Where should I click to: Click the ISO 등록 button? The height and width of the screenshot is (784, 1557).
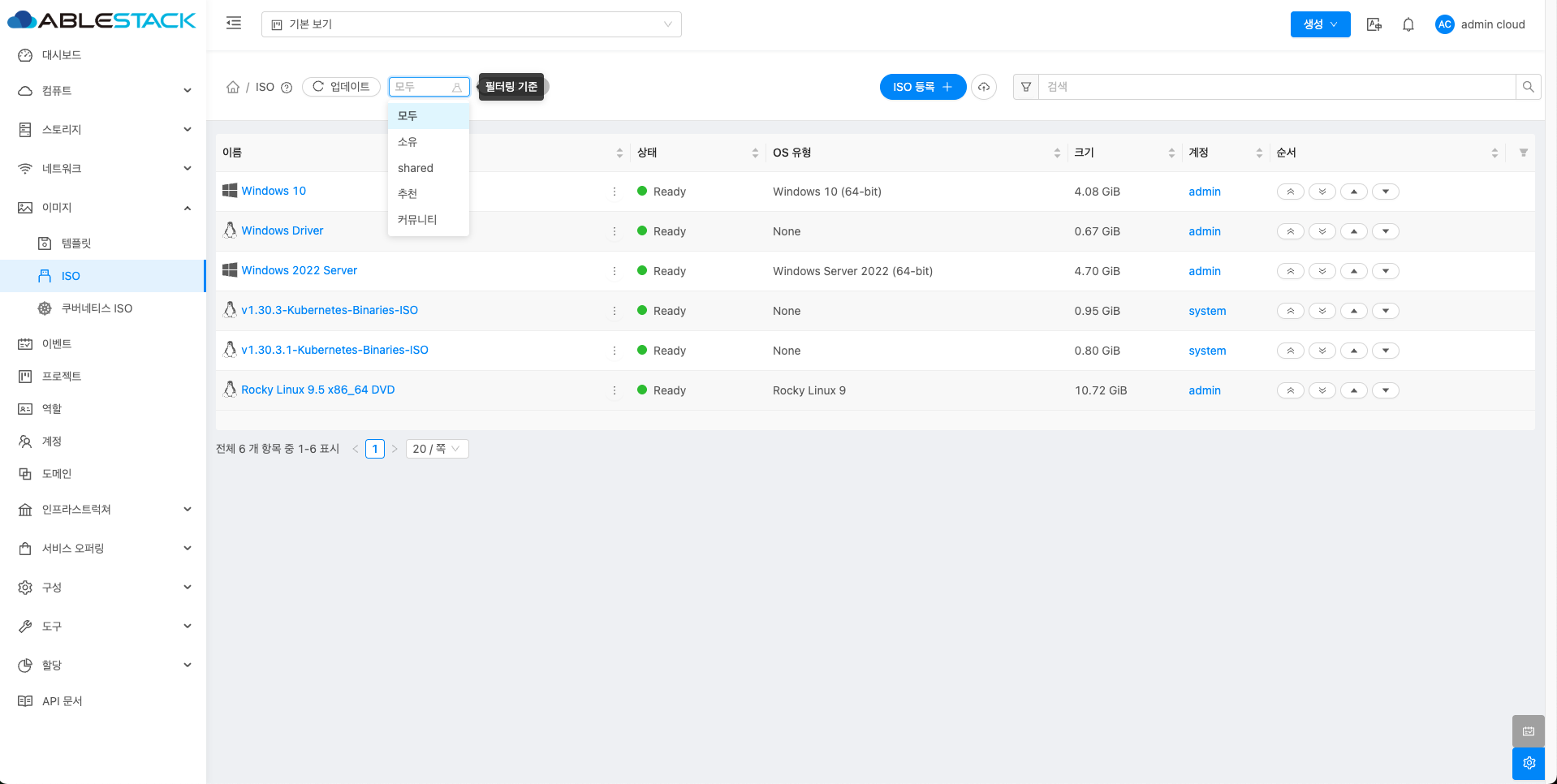click(x=922, y=87)
